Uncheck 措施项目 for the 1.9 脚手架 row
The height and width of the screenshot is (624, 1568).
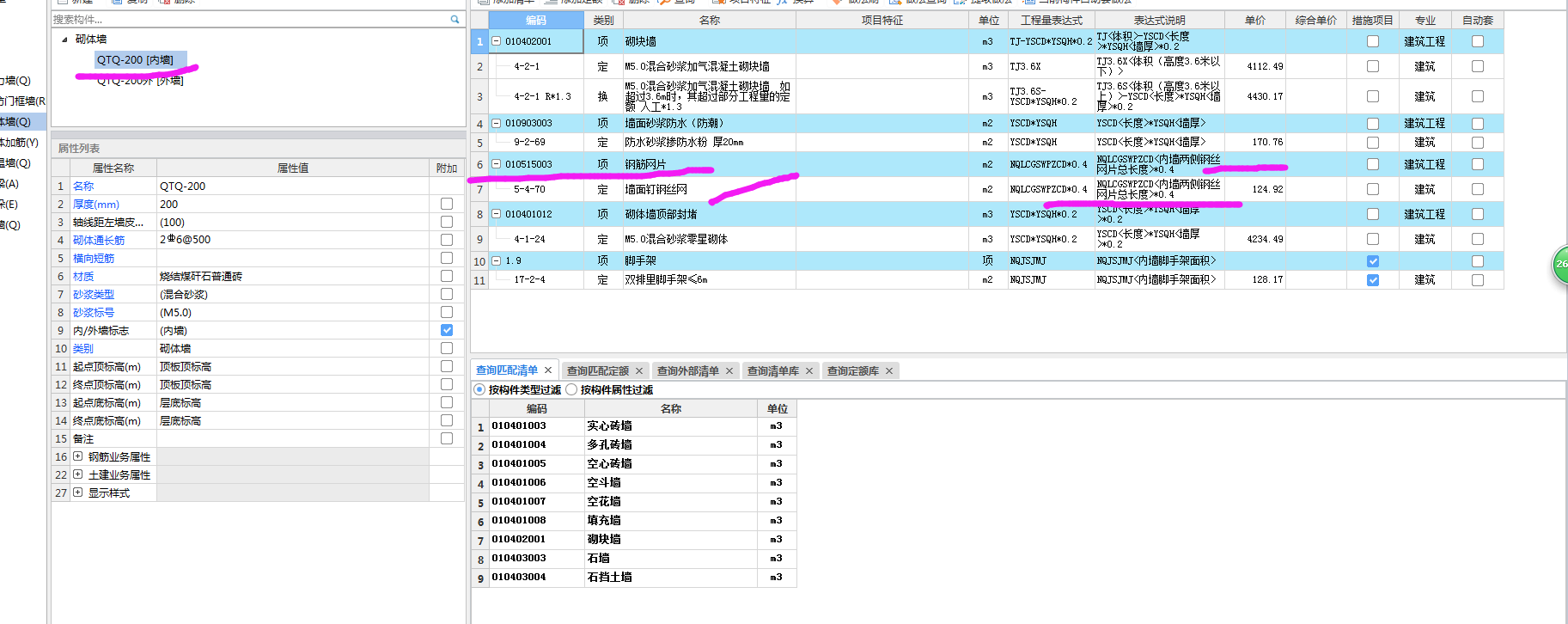1373,261
